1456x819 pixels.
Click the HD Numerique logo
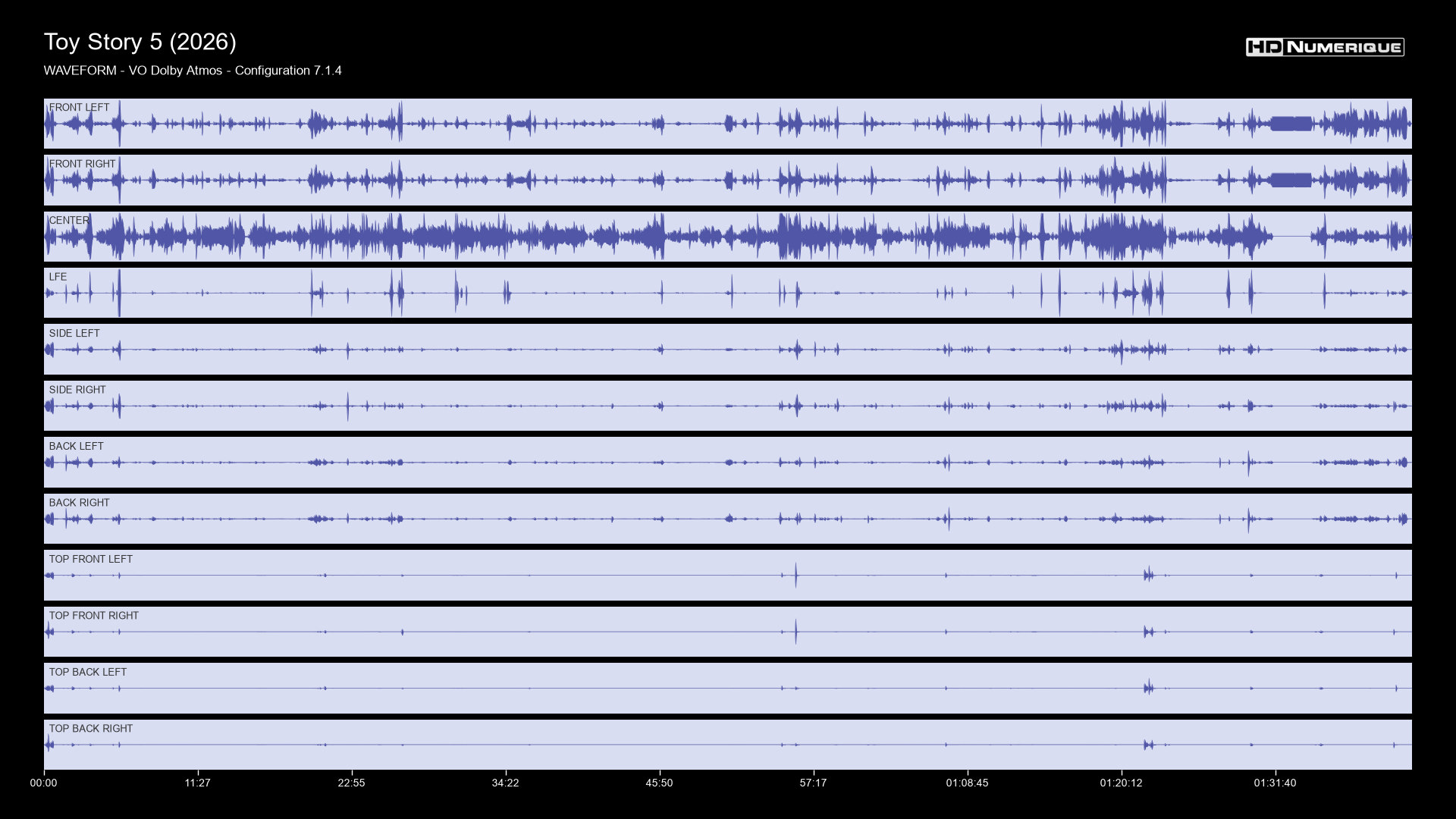pos(1325,47)
